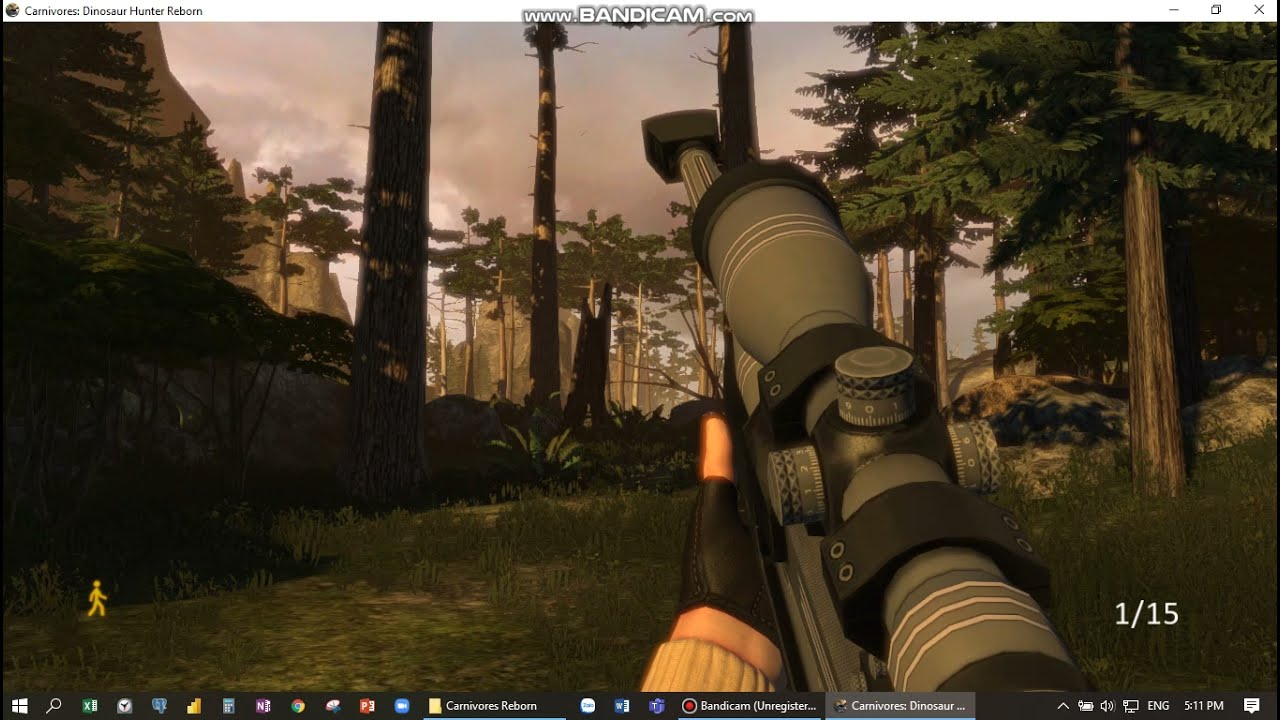Viewport: 1280px width, 720px height.
Task: Click the game icon in title bar
Action: click(12, 10)
